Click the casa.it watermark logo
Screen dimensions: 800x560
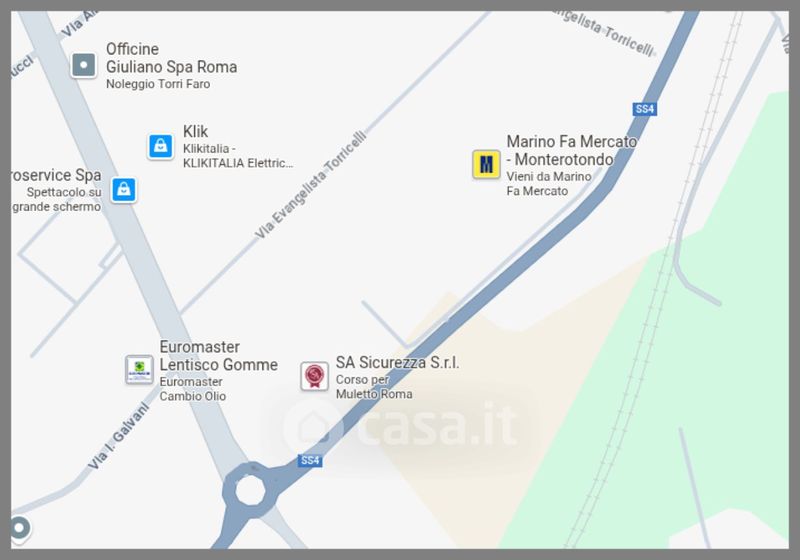[x=399, y=425]
